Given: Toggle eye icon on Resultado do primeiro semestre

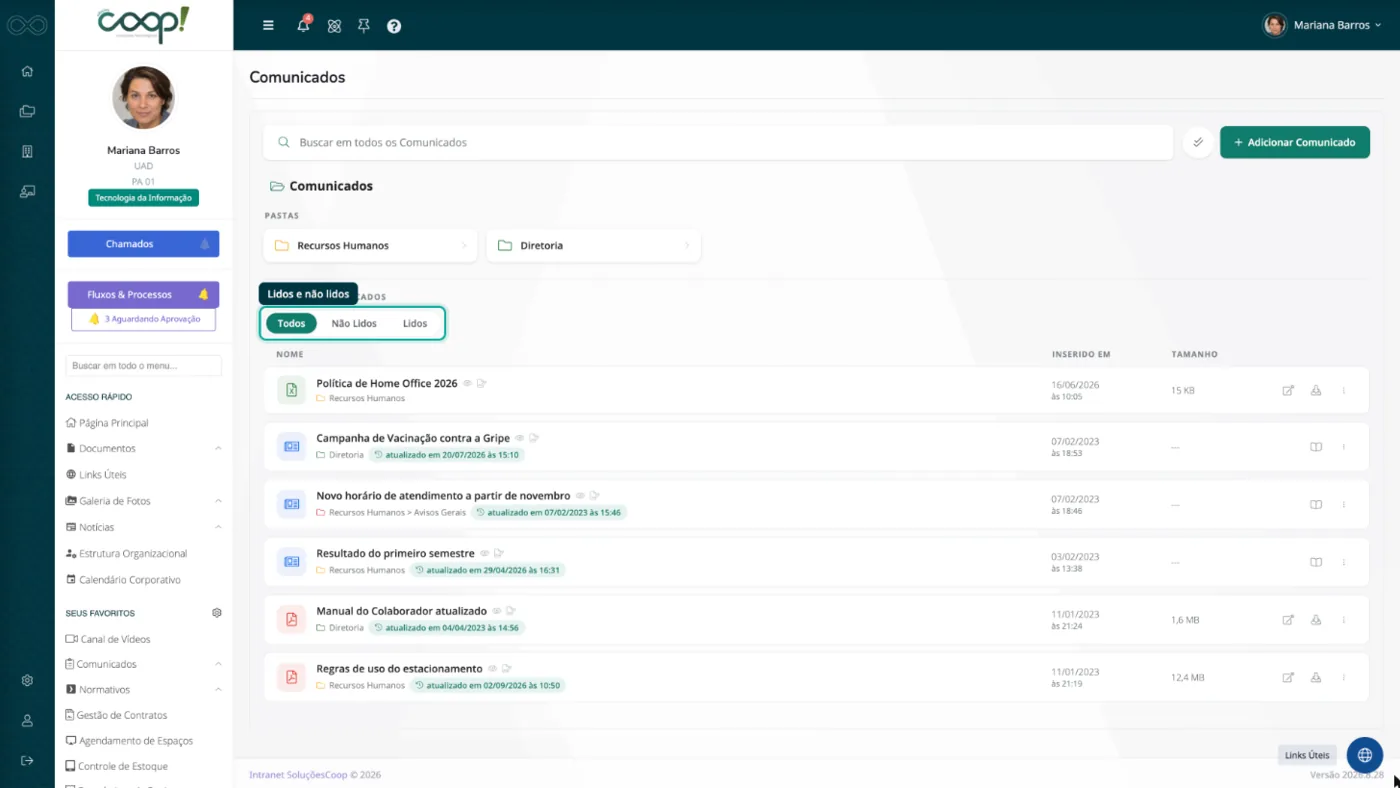Looking at the screenshot, I should [x=484, y=553].
